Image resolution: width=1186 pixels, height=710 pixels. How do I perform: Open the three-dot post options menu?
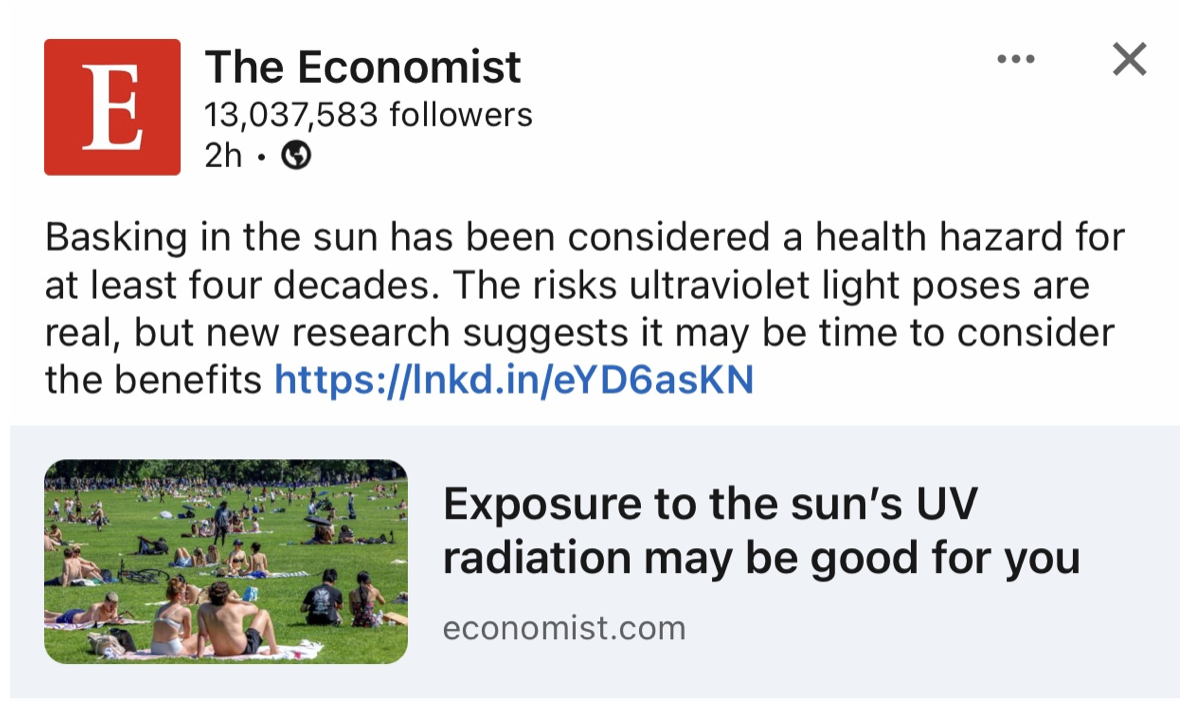[1016, 60]
